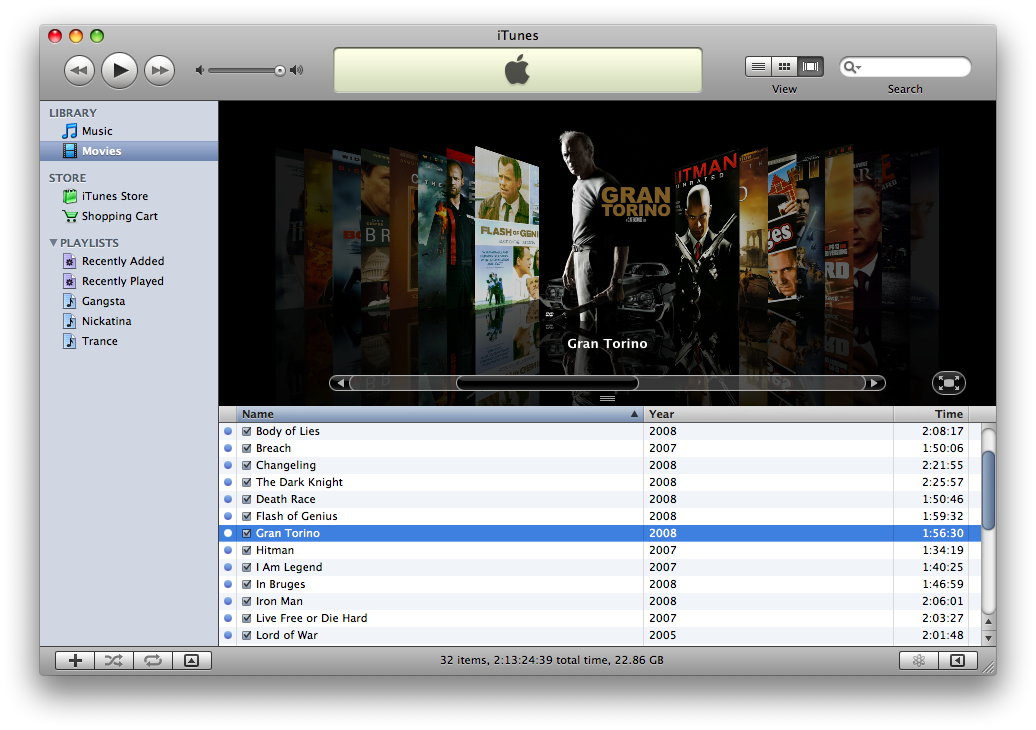Switch to grid view

pyautogui.click(x=784, y=67)
